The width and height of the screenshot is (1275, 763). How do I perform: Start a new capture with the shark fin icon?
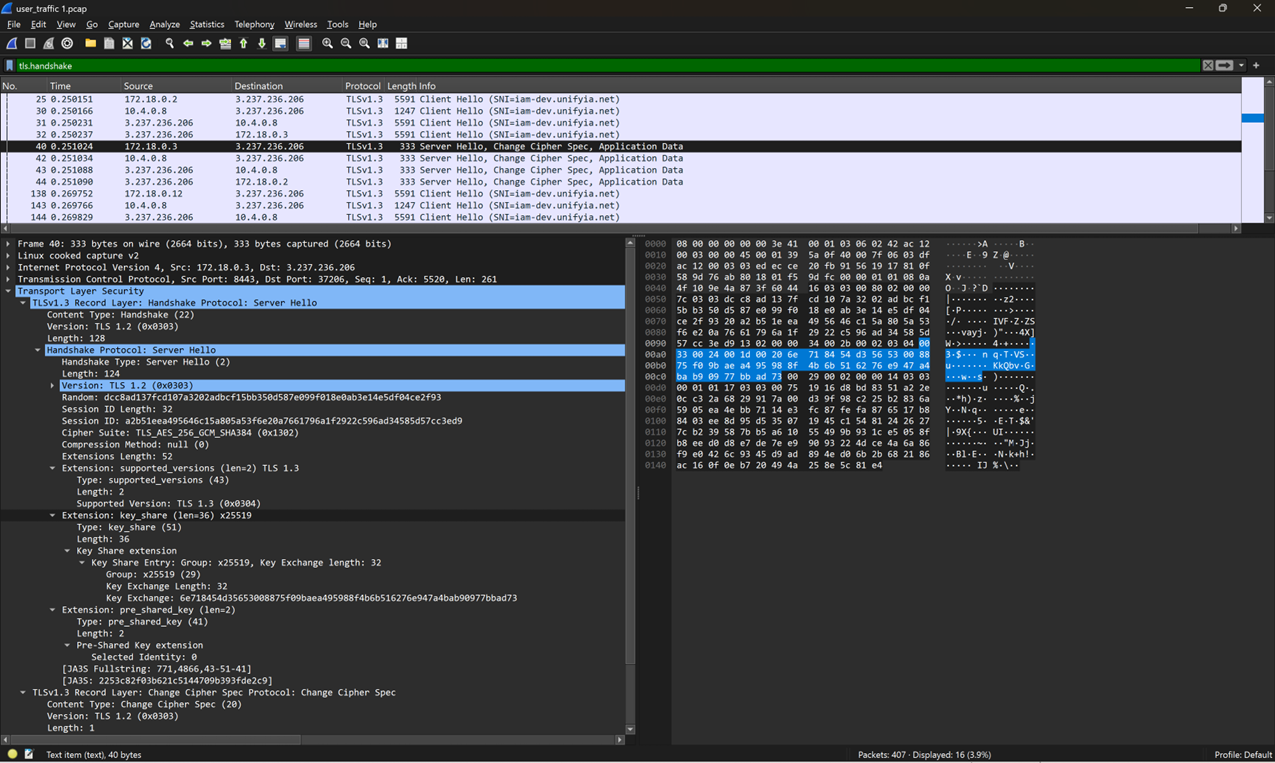pos(11,43)
